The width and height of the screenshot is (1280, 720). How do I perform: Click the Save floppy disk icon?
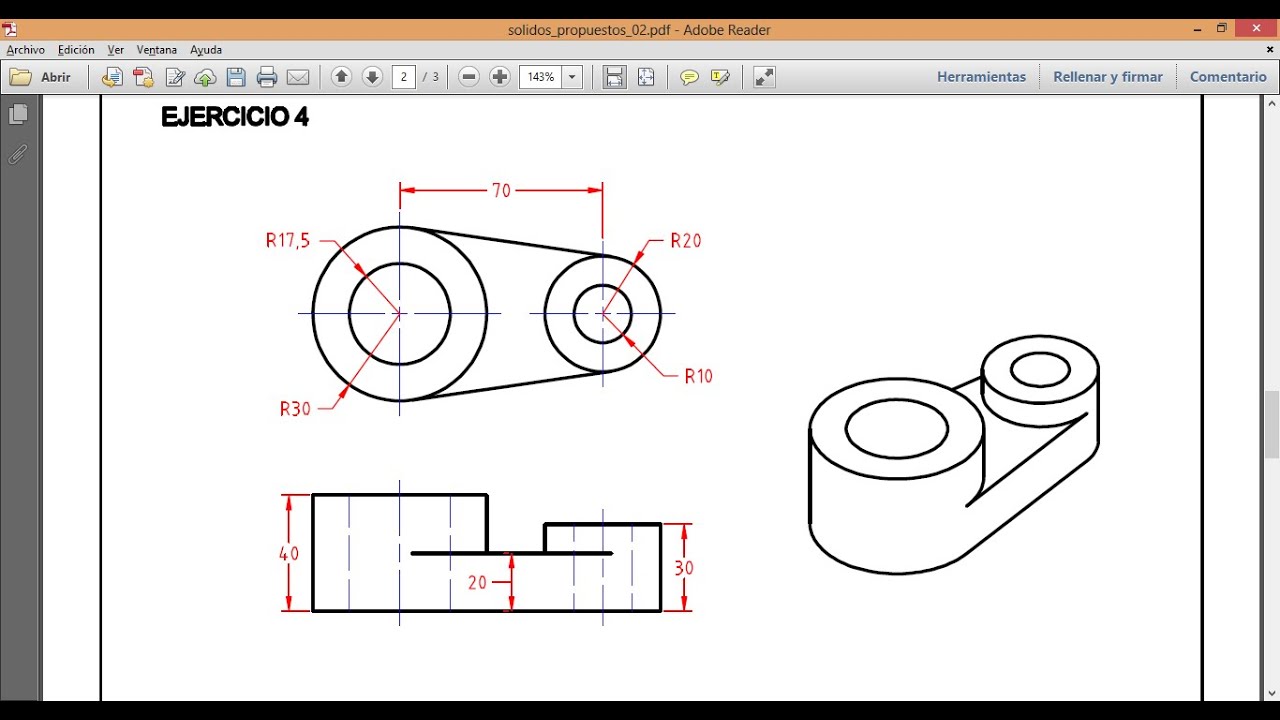236,77
